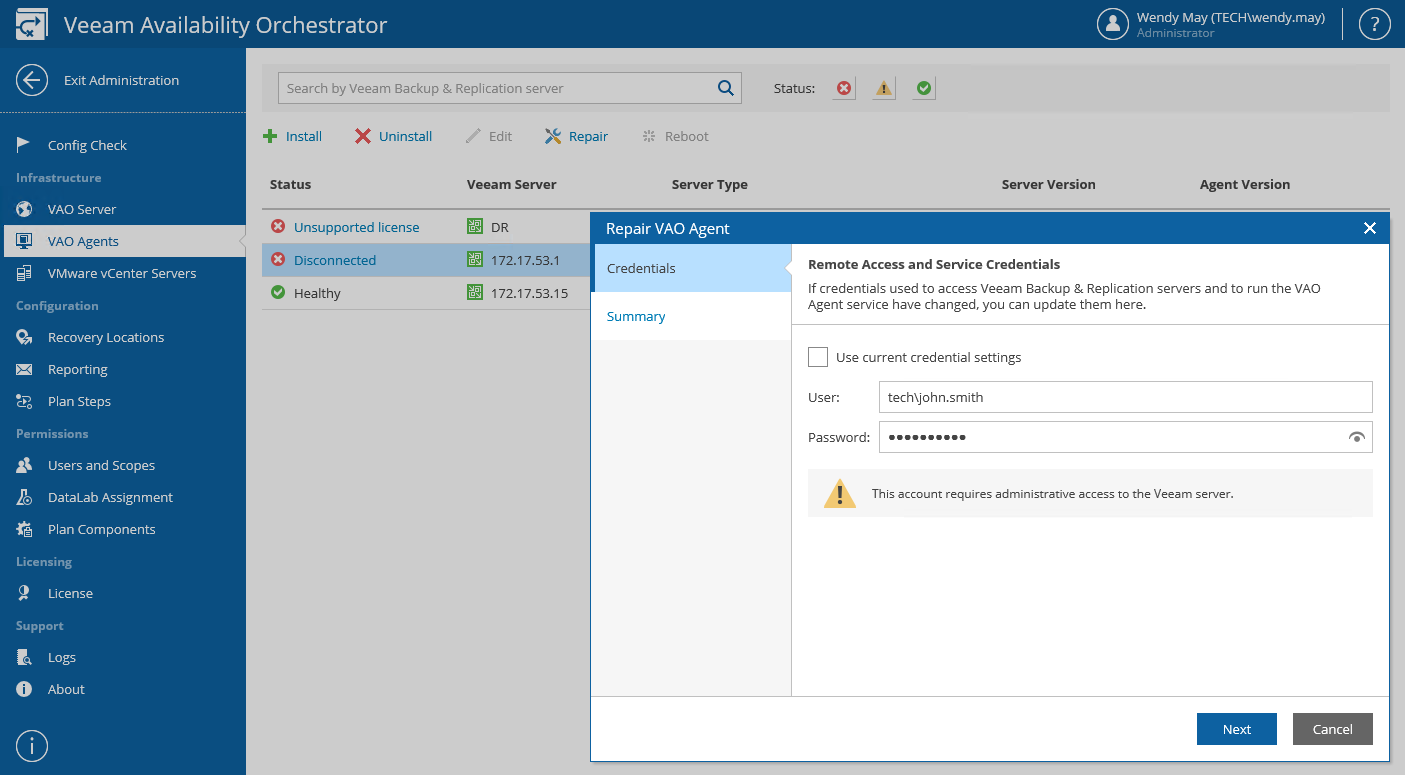Click Install in the toolbar
The width and height of the screenshot is (1405, 775).
point(292,136)
